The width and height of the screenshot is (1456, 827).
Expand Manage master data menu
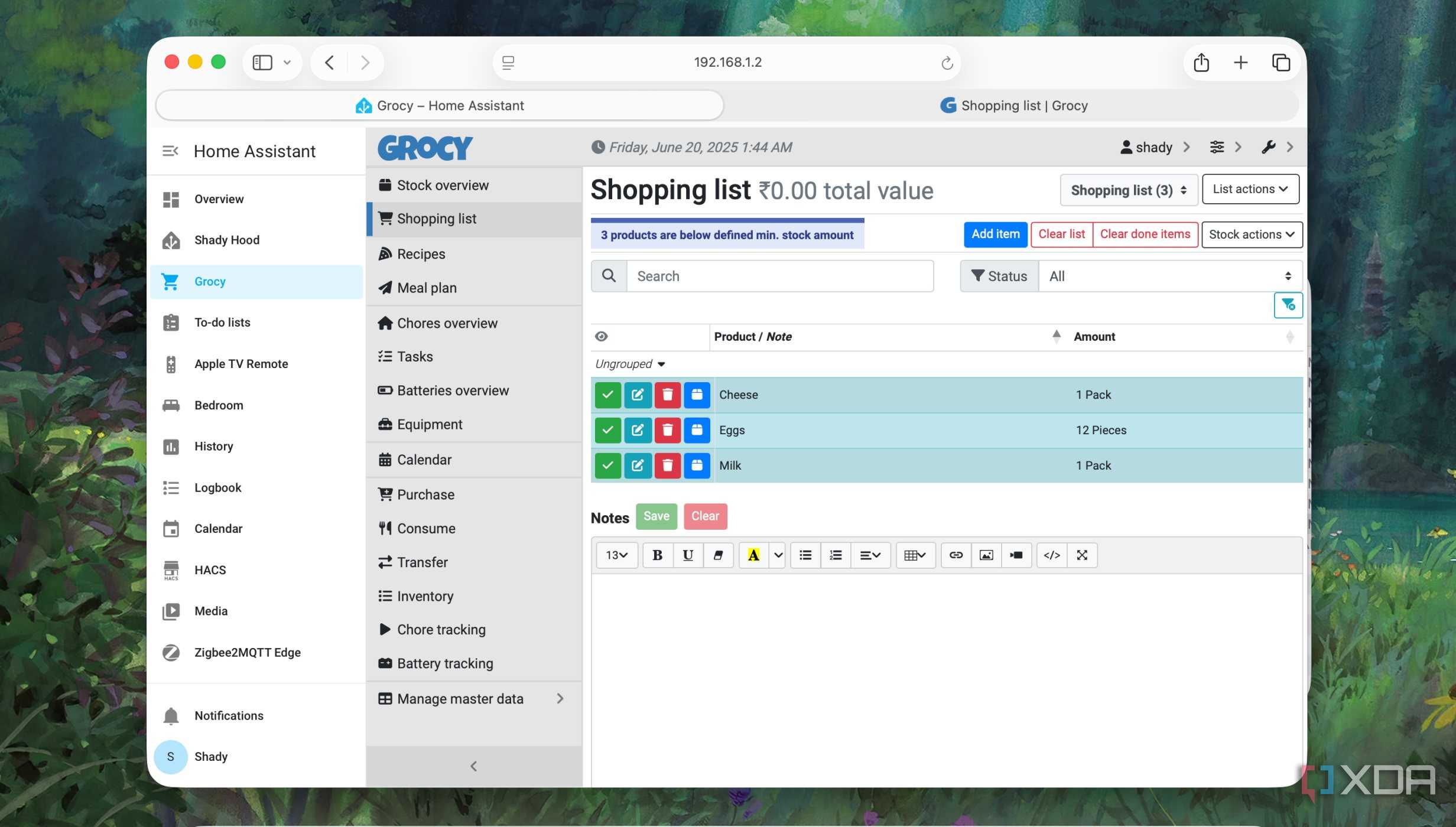473,699
